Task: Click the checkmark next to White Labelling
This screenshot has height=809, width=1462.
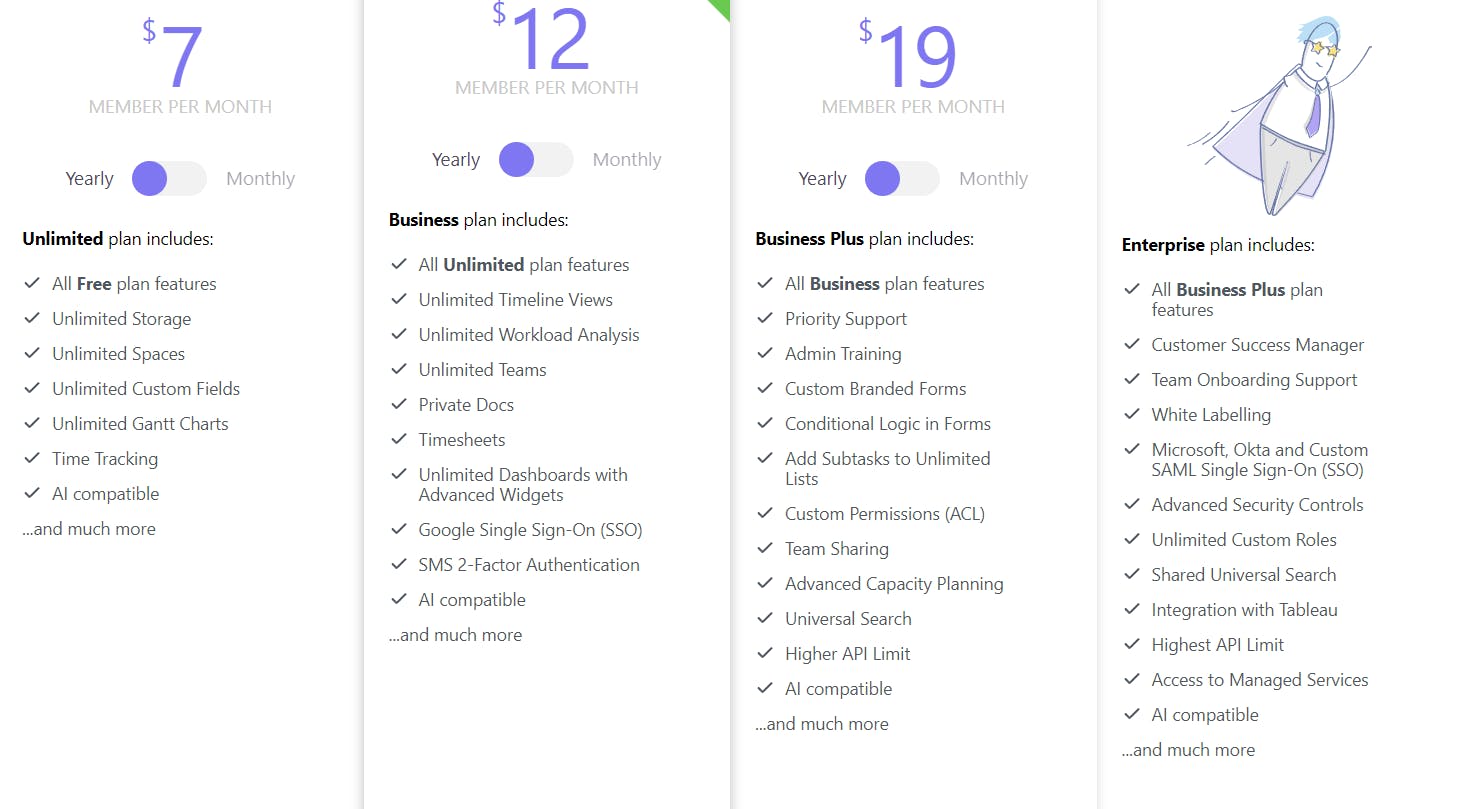Action: point(1132,415)
